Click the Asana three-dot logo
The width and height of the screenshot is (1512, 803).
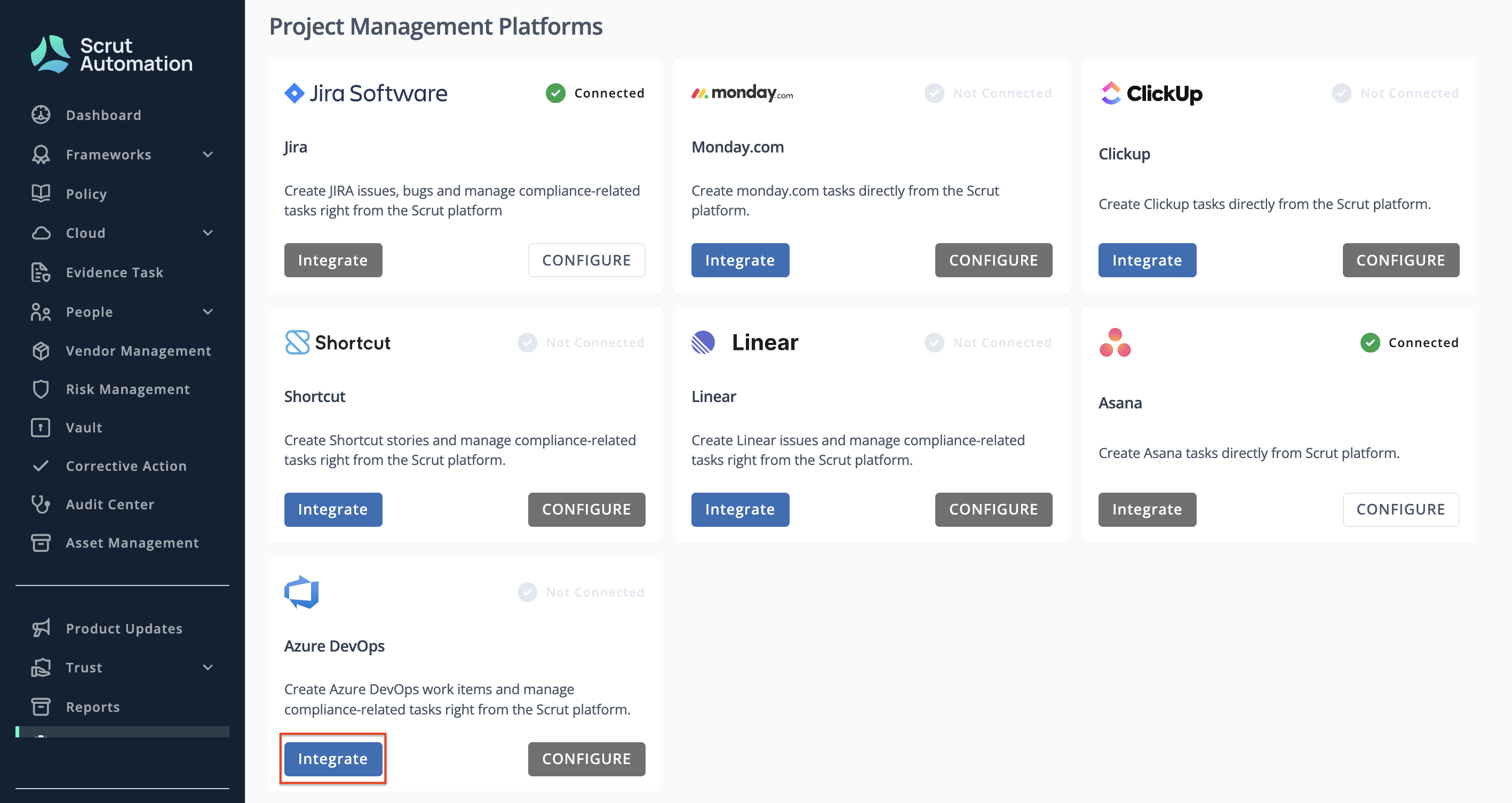(x=1115, y=342)
